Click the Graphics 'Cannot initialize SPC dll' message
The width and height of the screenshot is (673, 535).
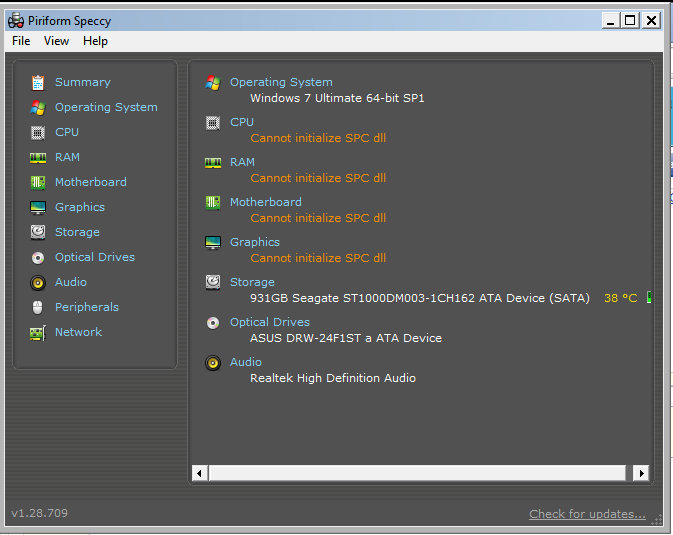(318, 258)
